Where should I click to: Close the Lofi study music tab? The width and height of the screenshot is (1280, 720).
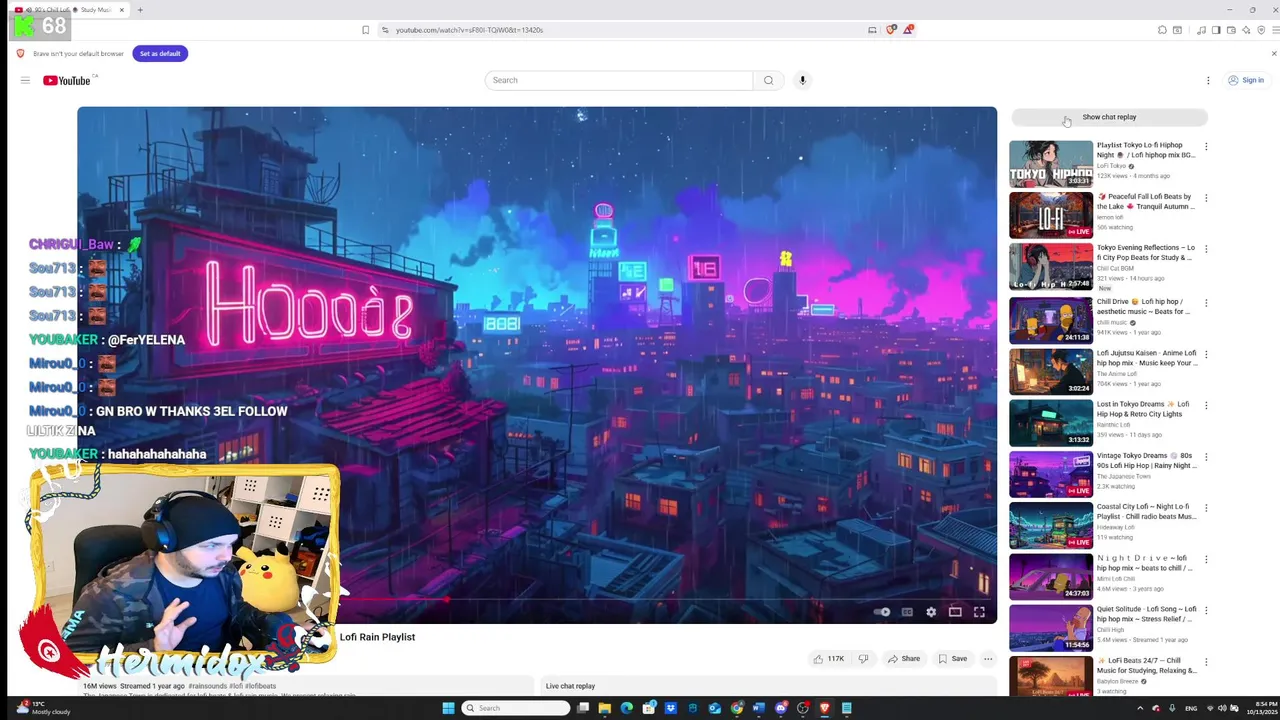tap(122, 10)
